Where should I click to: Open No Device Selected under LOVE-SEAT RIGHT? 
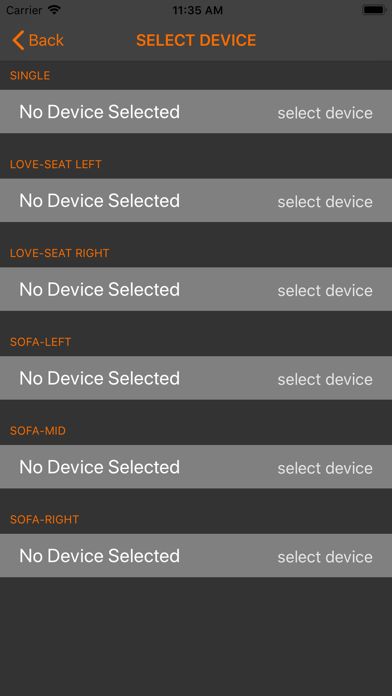point(196,289)
